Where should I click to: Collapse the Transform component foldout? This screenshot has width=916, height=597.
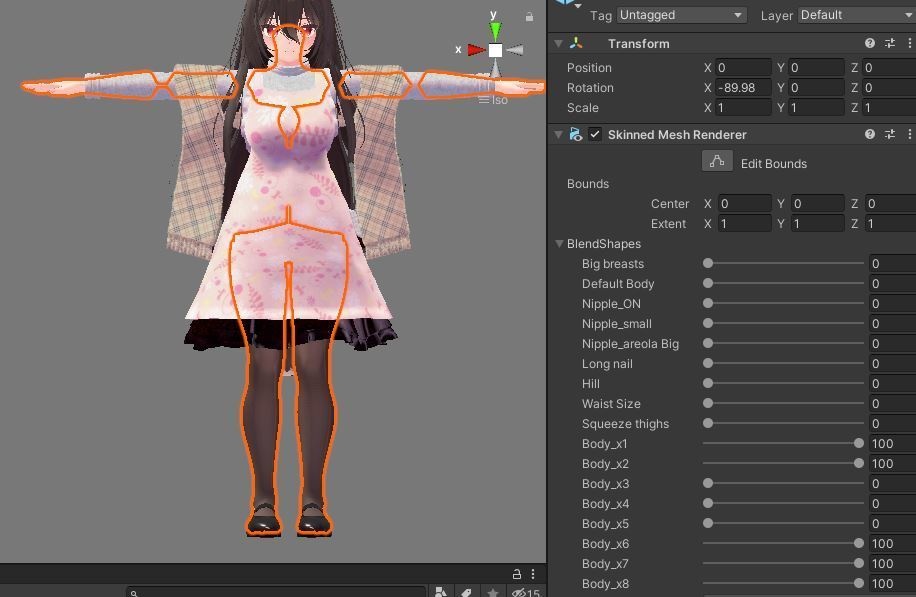point(558,43)
